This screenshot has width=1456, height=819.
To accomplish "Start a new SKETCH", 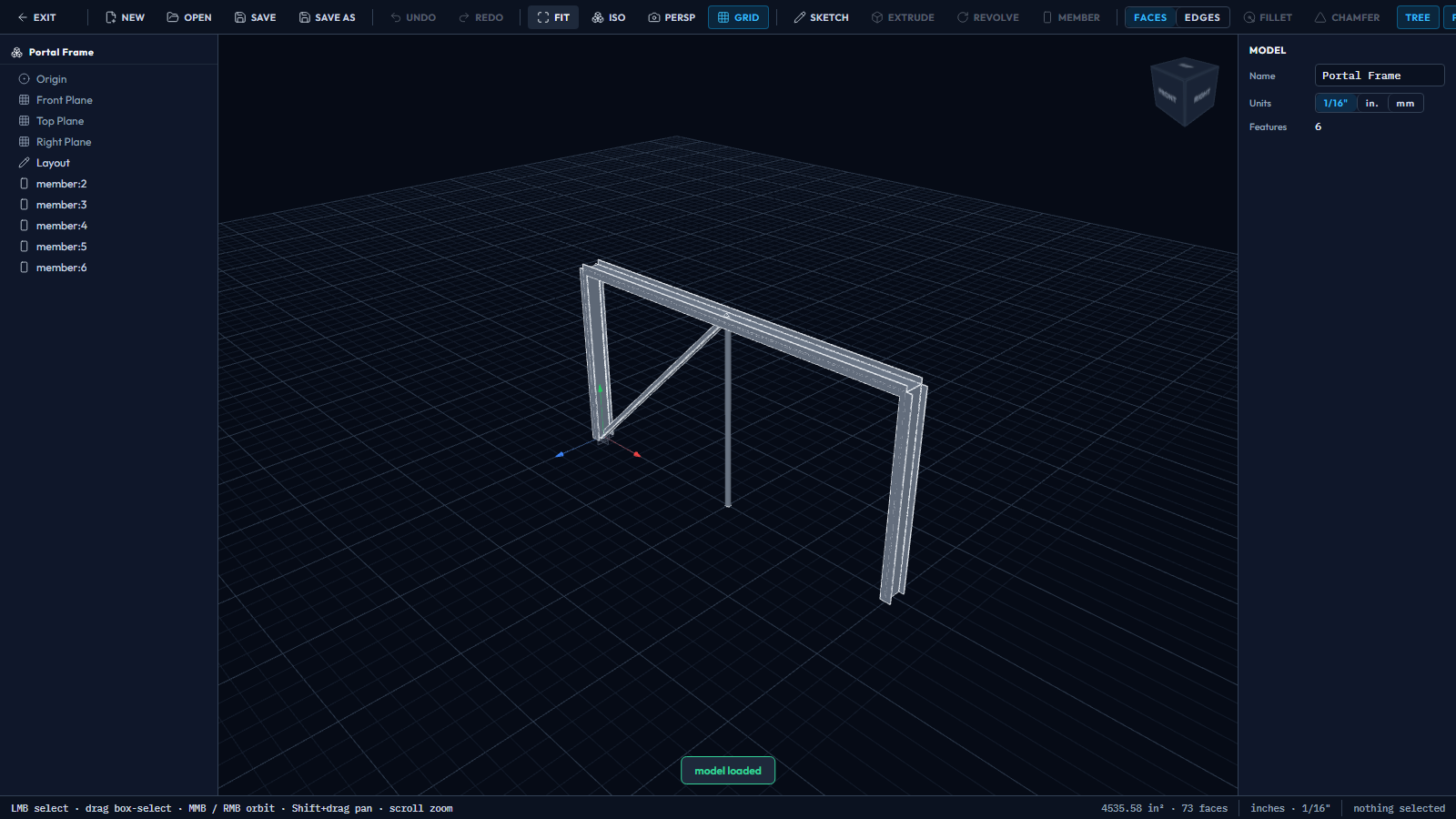I will click(821, 17).
